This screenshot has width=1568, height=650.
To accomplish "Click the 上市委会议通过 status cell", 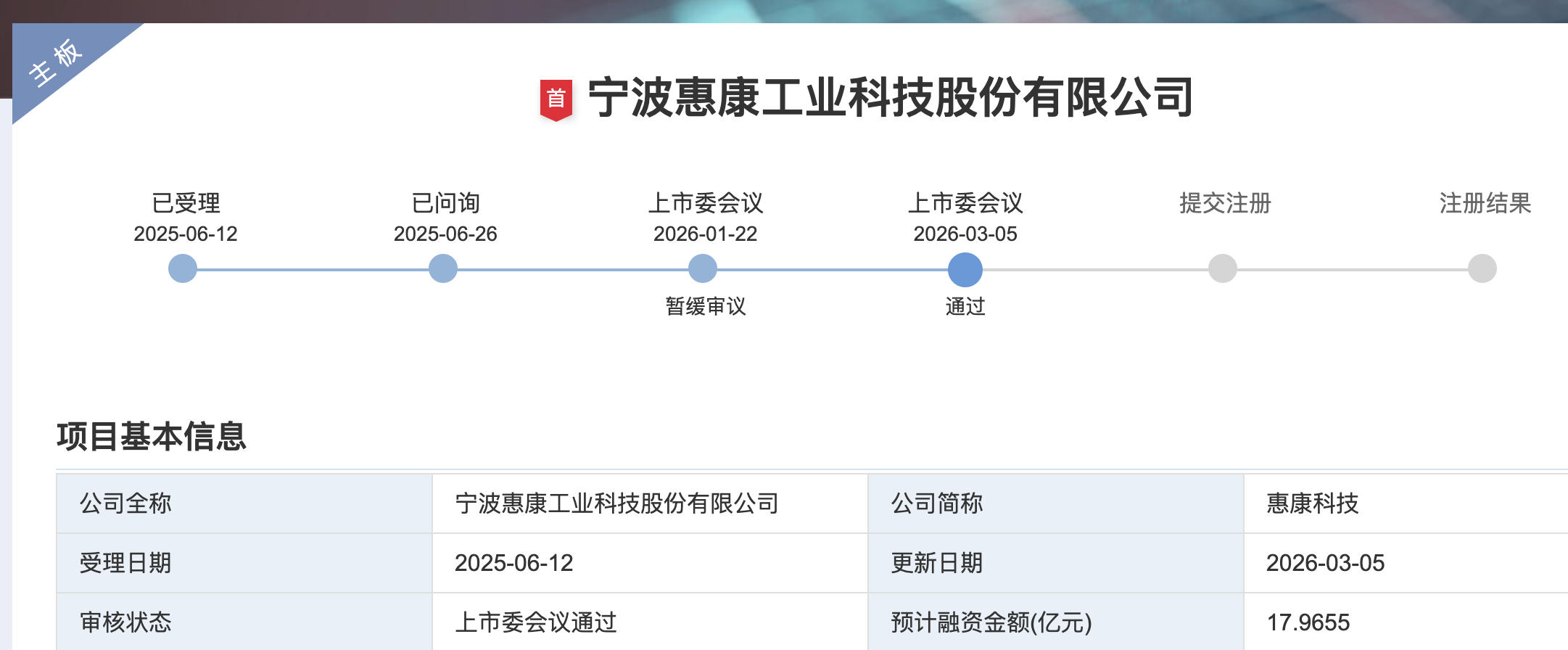I will pyautogui.click(x=535, y=622).
